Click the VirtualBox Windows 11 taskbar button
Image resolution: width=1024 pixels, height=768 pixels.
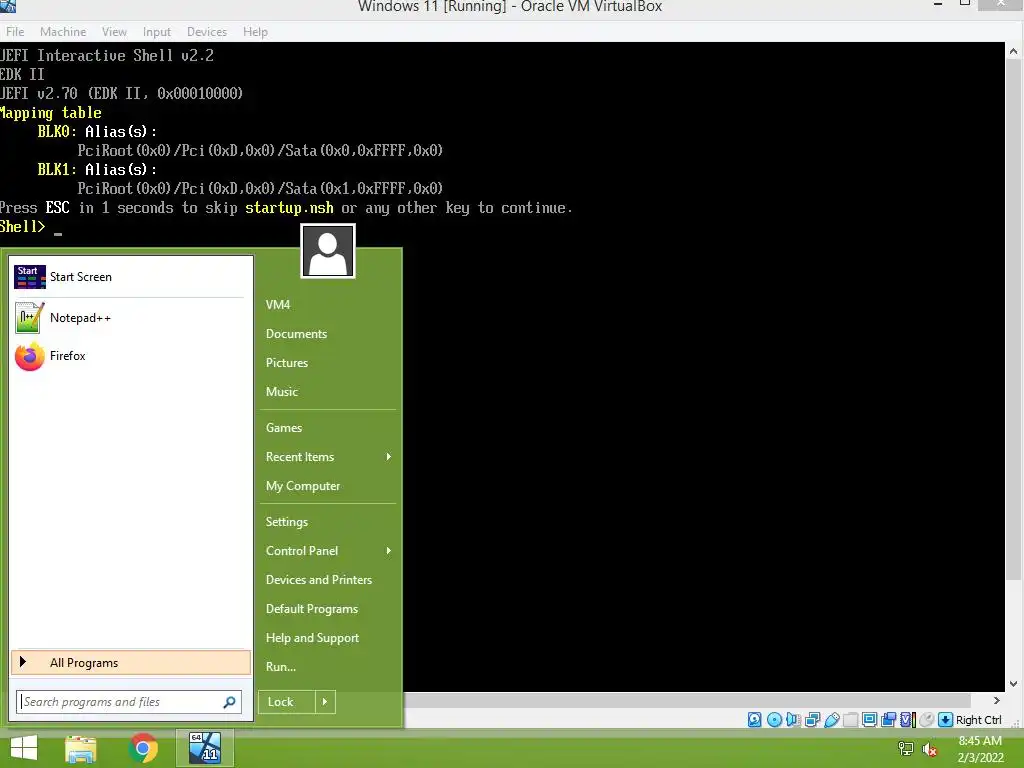[x=205, y=748]
